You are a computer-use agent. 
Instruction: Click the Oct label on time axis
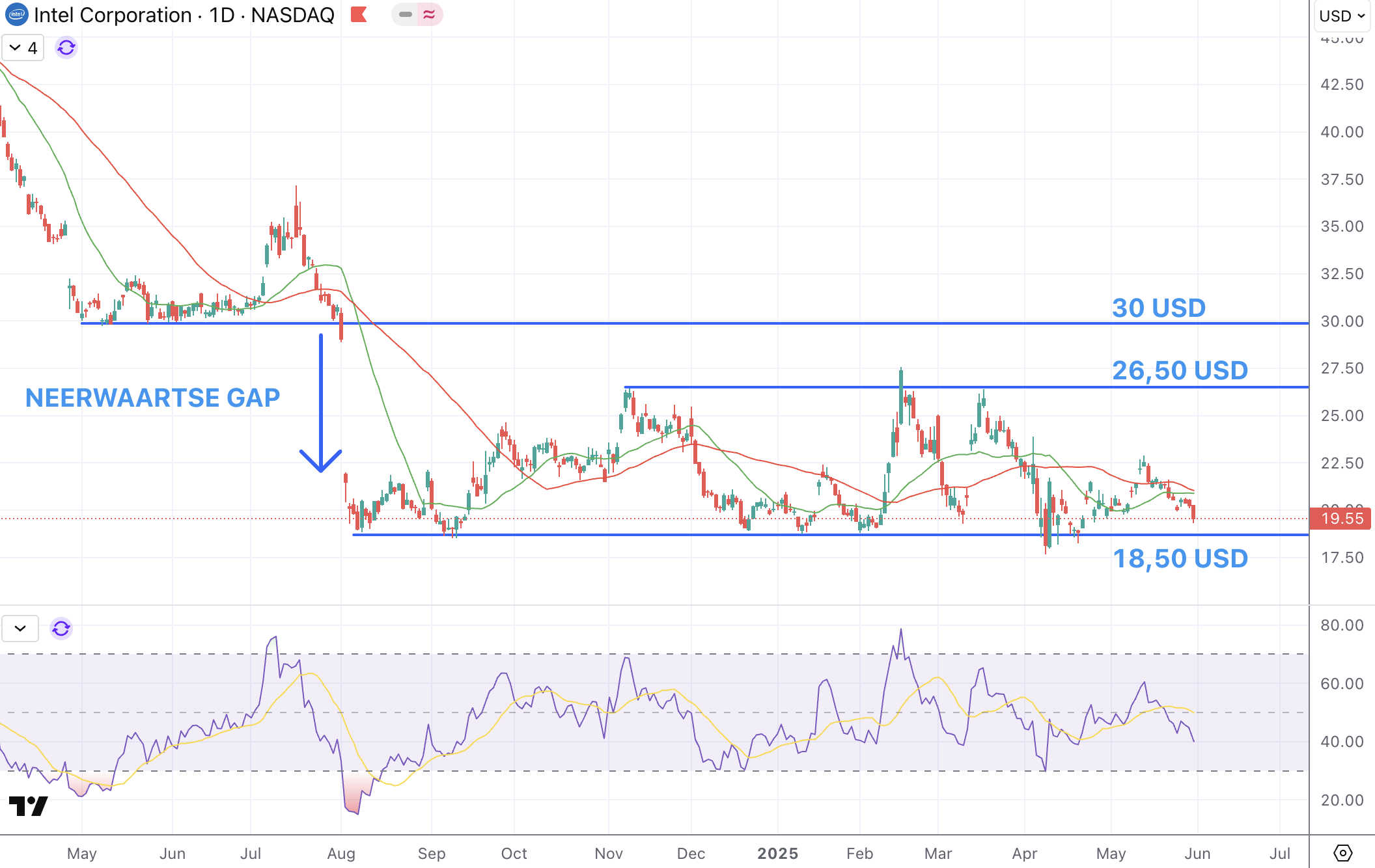[x=514, y=853]
